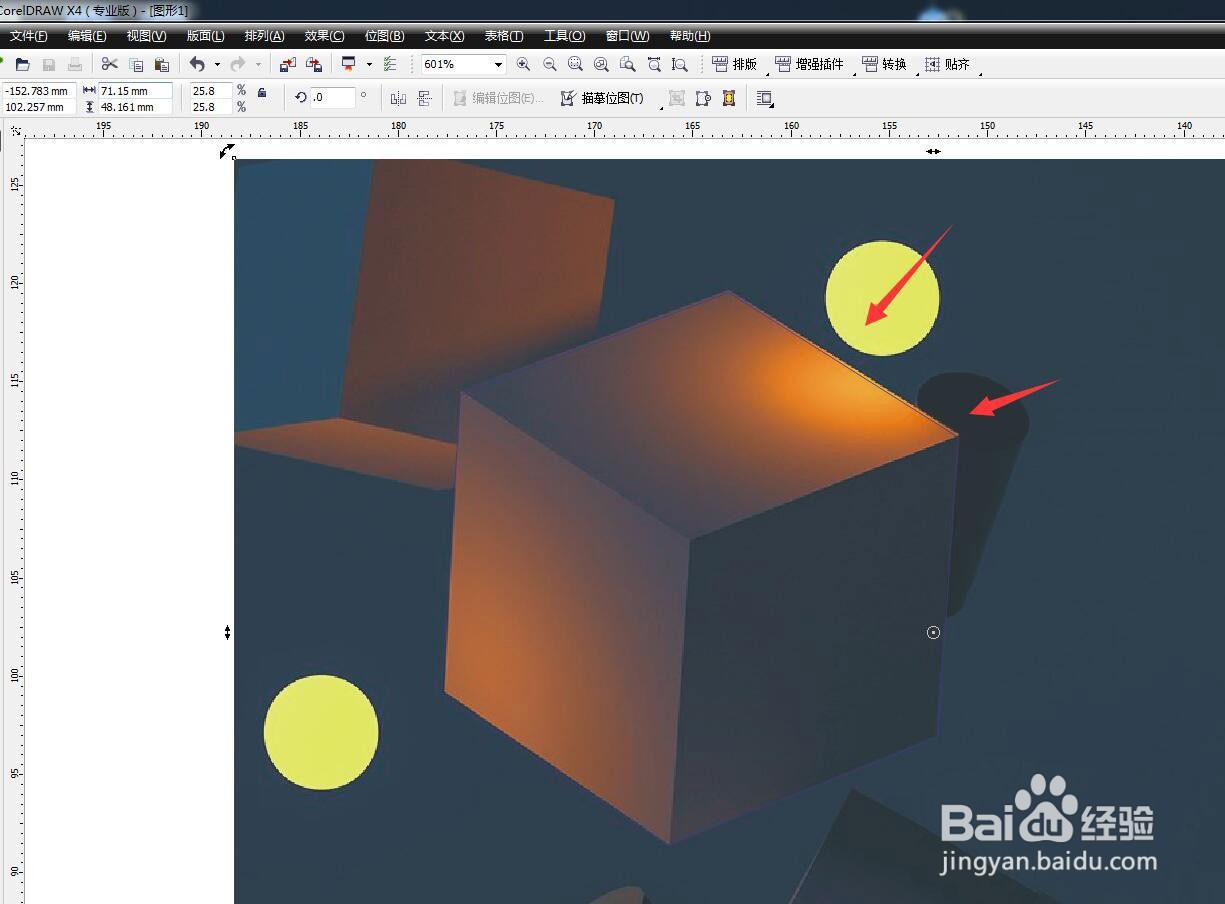Open the 视图(V) menu
This screenshot has width=1225, height=904.
146,36
